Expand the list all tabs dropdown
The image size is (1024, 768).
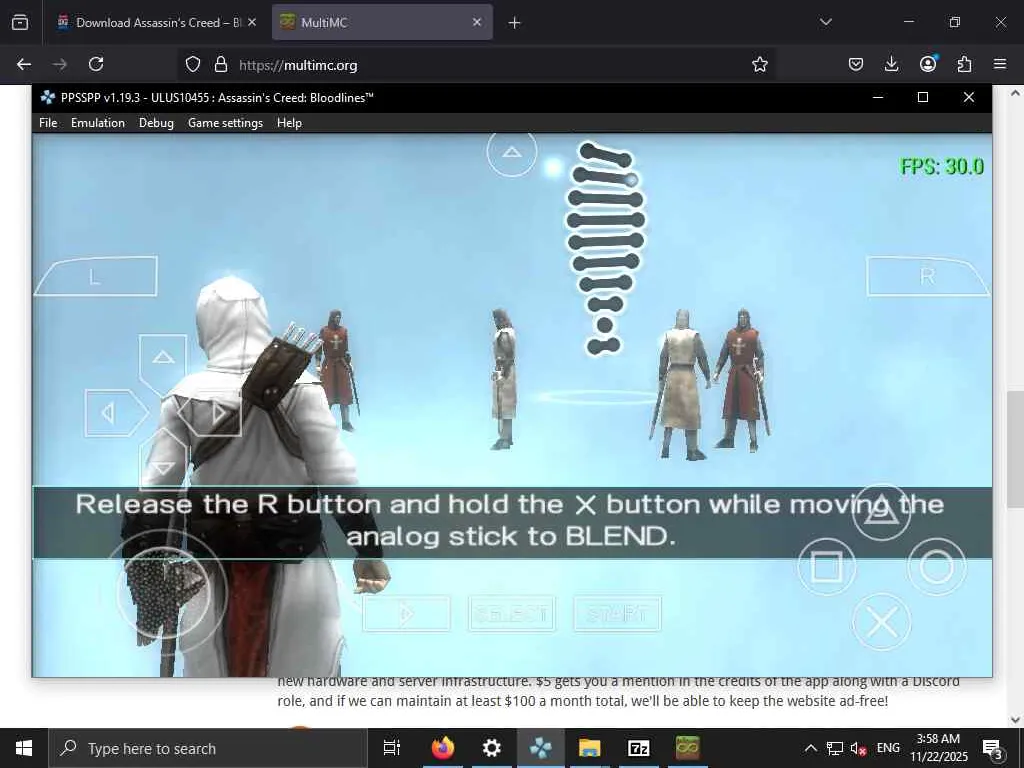tap(825, 22)
